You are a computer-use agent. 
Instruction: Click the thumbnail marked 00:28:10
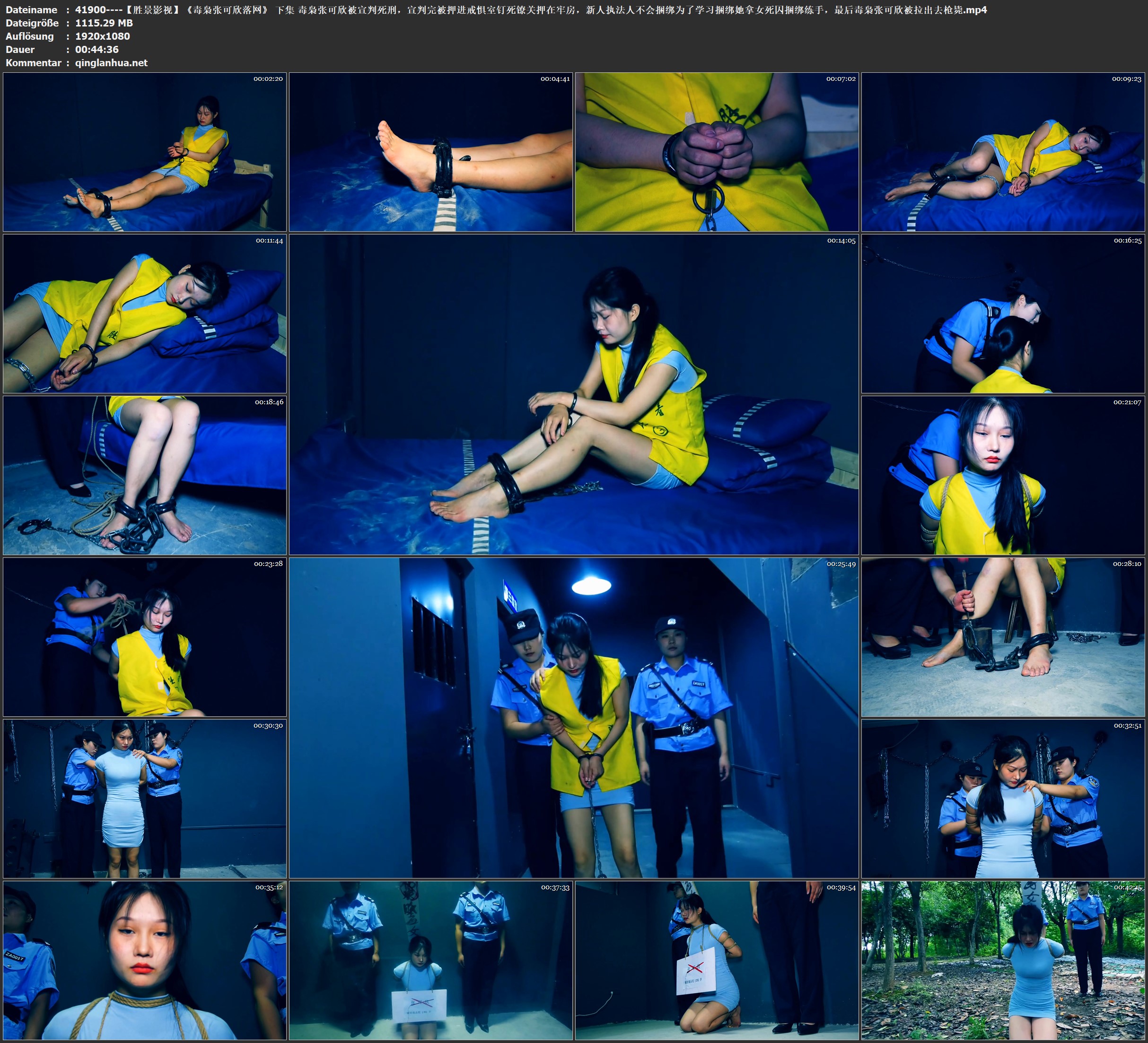[x=1003, y=637]
